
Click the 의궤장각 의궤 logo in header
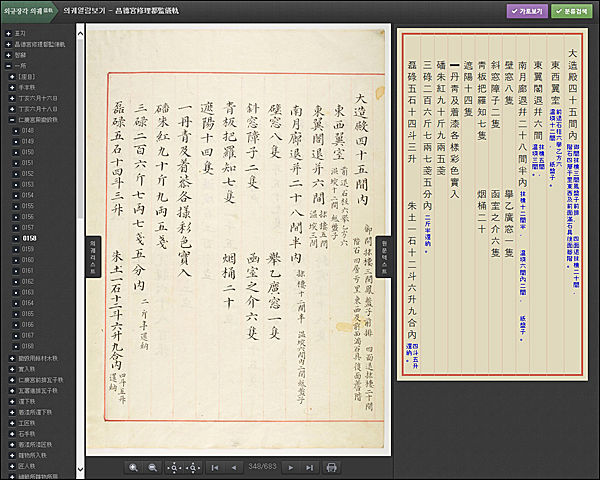pos(28,11)
